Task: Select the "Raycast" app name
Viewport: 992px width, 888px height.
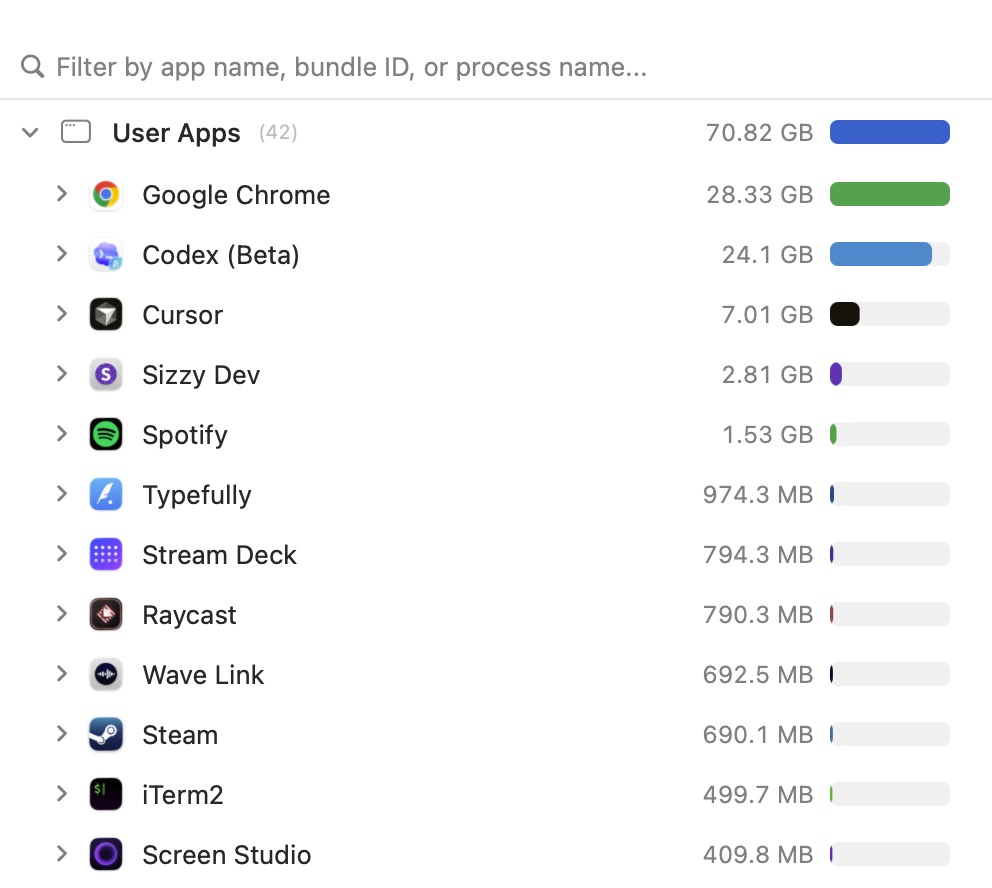Action: point(189,615)
